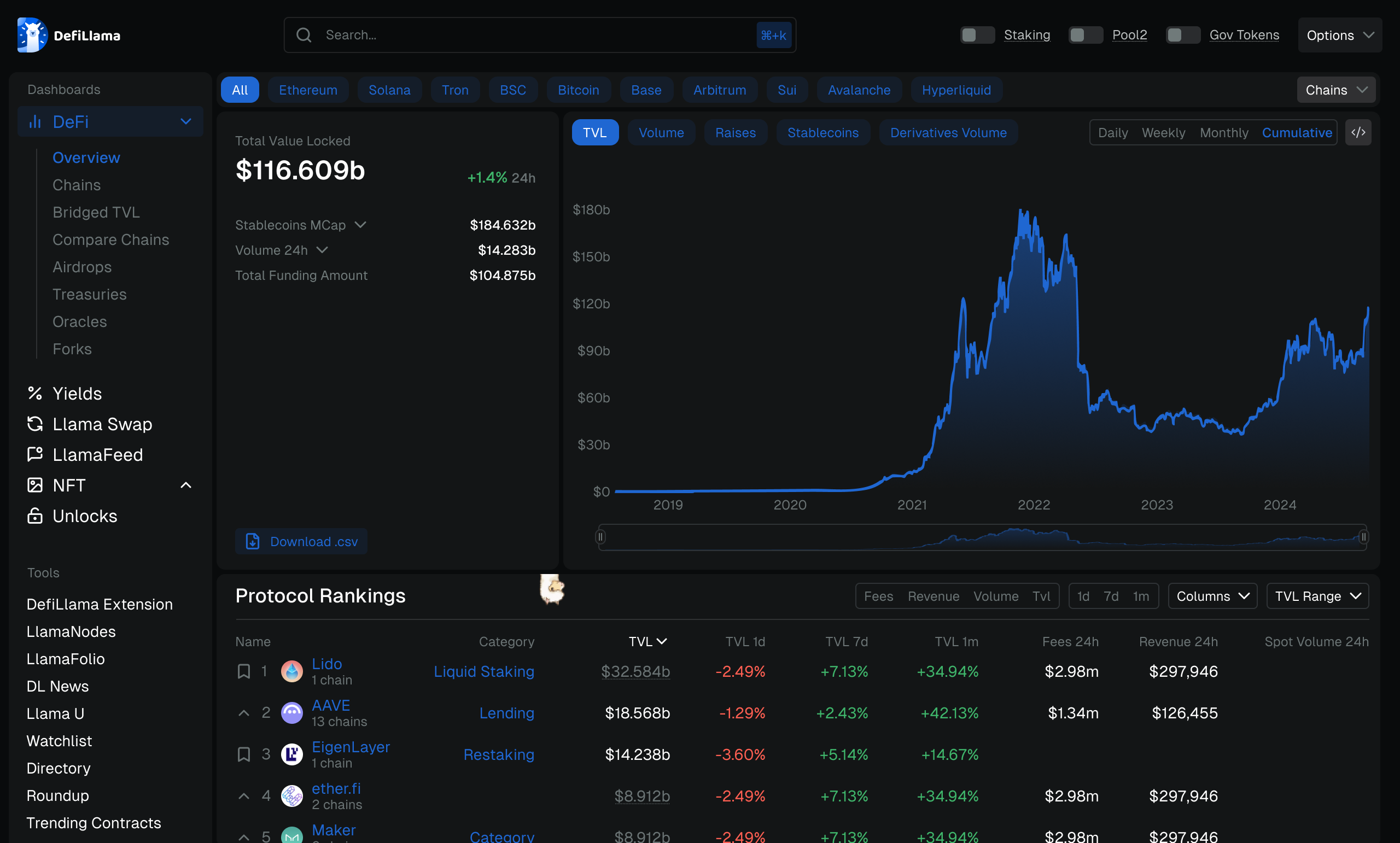Viewport: 1400px width, 843px height.
Task: Toggle the Staking switch
Action: [977, 35]
